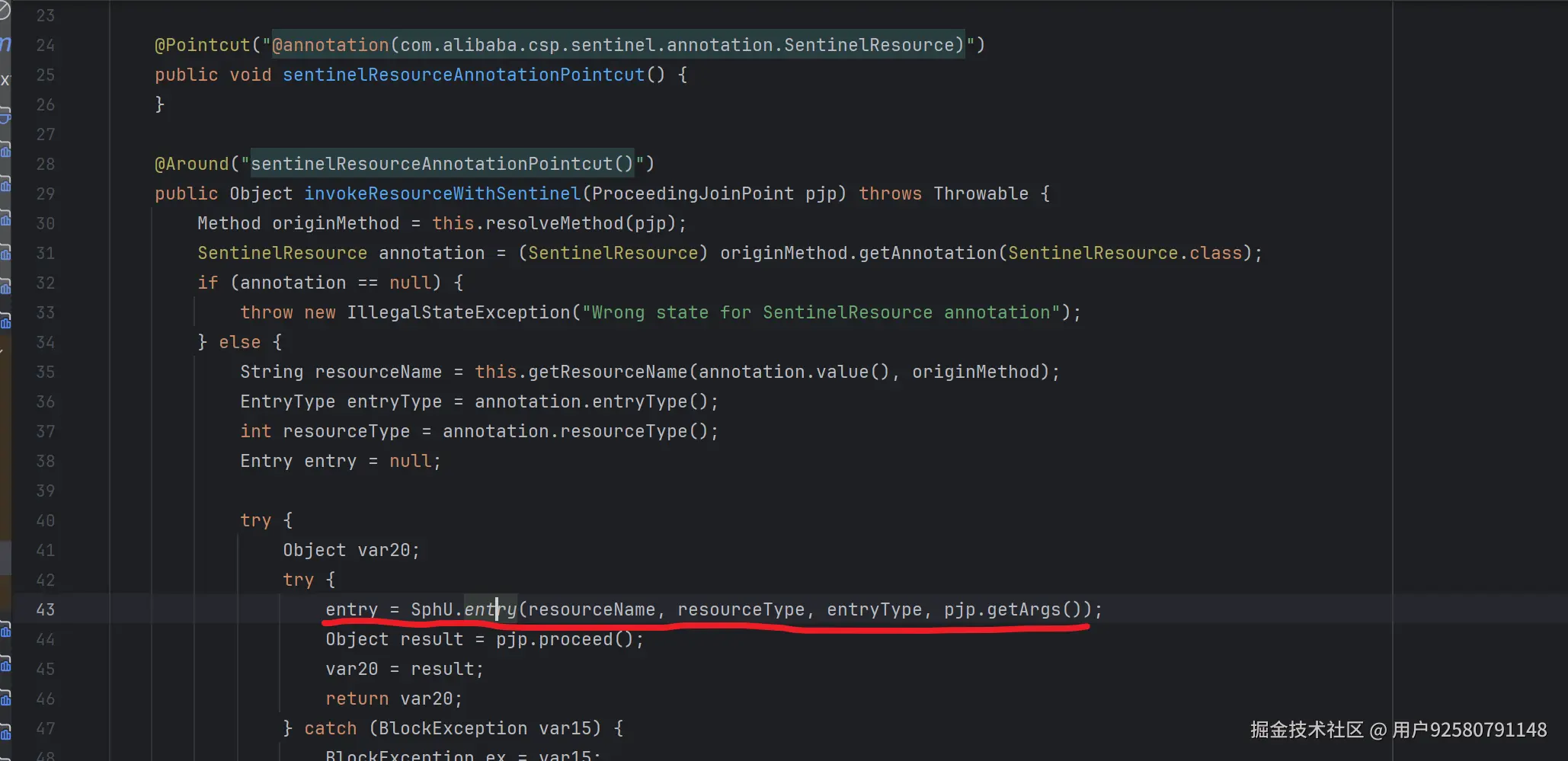The image size is (1568, 761).
Task: Click the inner try keyword on line 42
Action: point(299,580)
